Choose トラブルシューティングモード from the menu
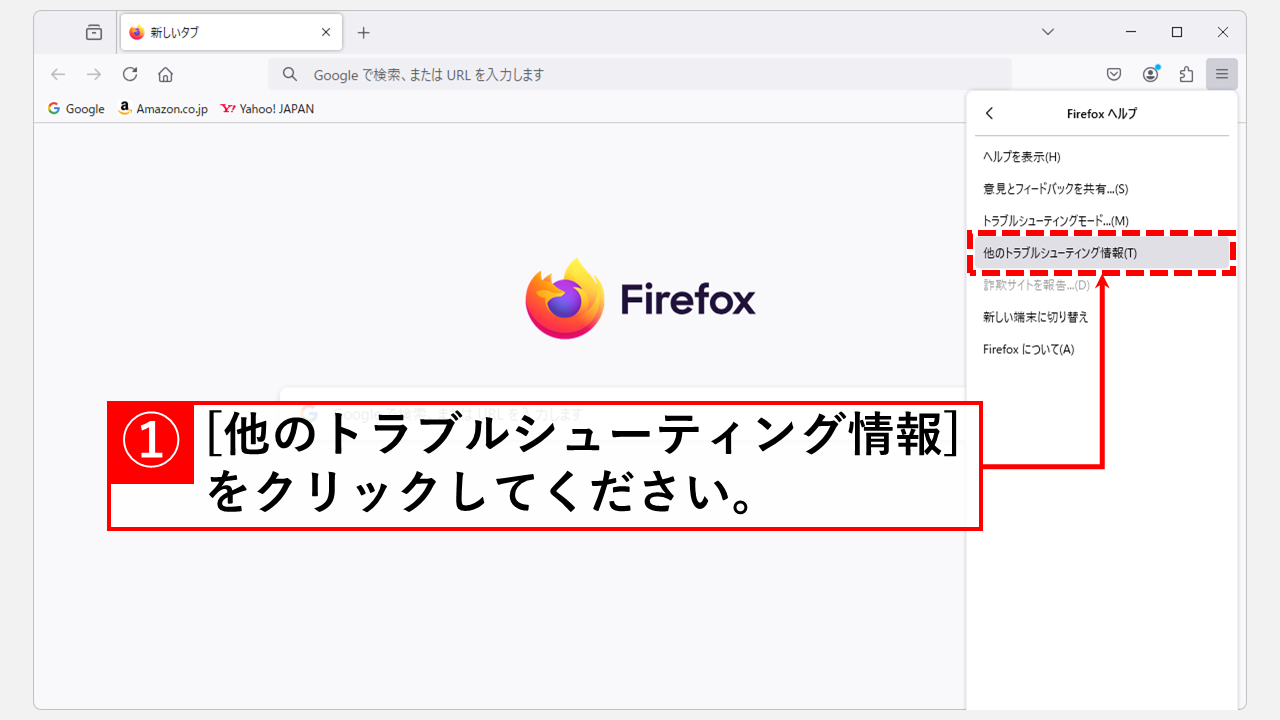Image resolution: width=1280 pixels, height=720 pixels. tap(1048, 220)
